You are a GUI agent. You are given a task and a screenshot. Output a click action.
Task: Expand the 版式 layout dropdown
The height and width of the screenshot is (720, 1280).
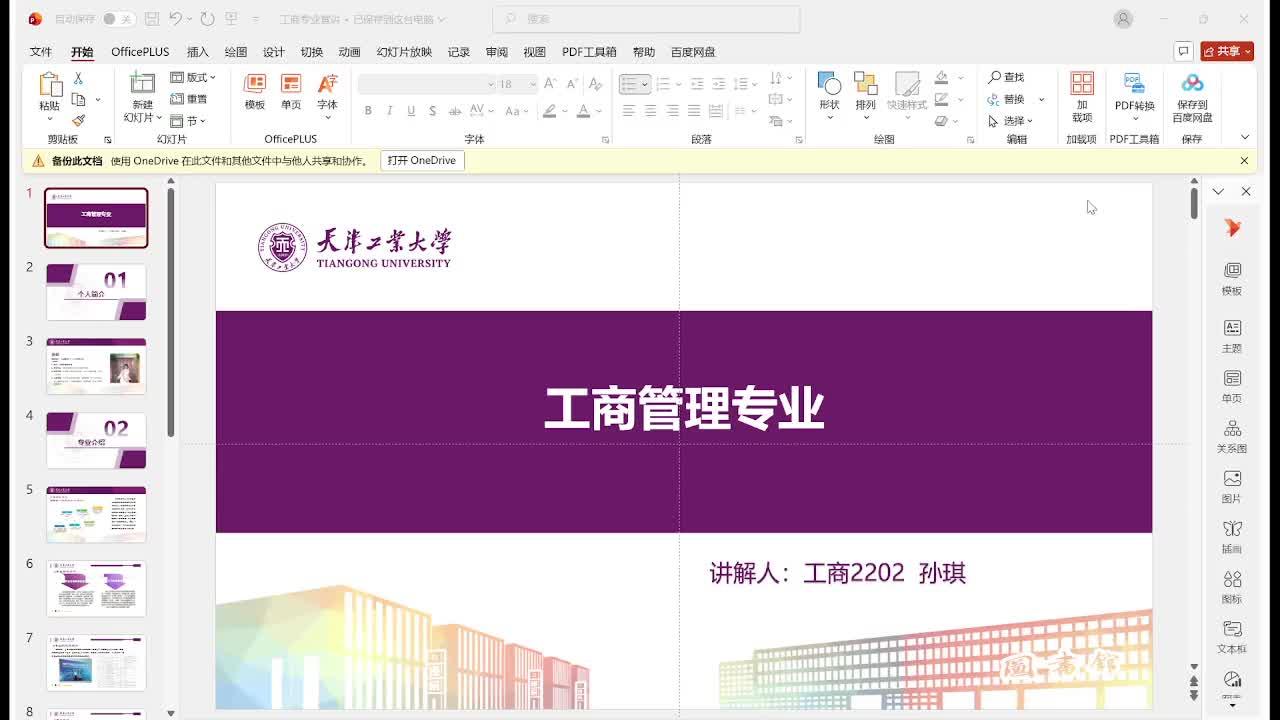coord(193,77)
